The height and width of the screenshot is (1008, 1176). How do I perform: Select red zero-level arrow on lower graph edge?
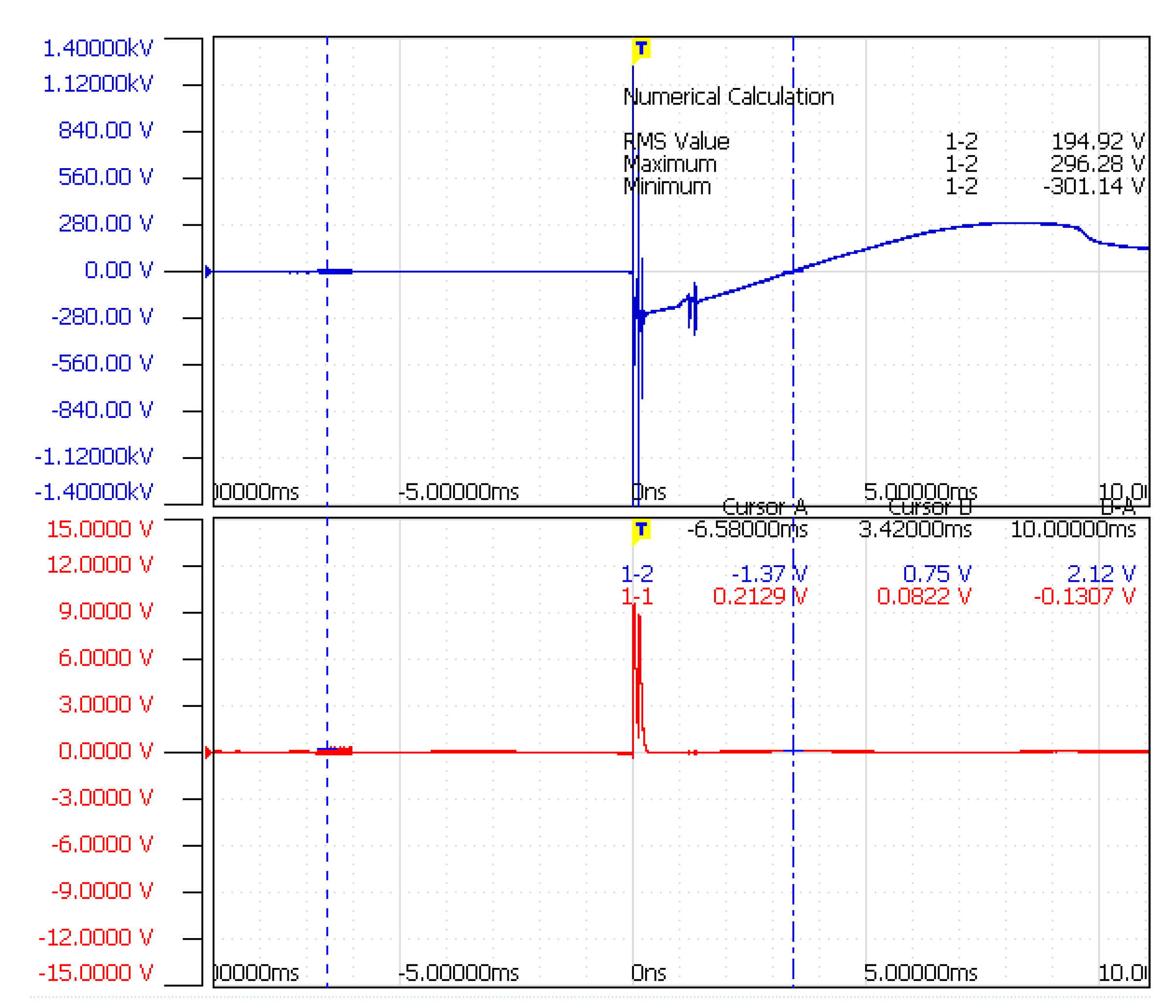(208, 753)
